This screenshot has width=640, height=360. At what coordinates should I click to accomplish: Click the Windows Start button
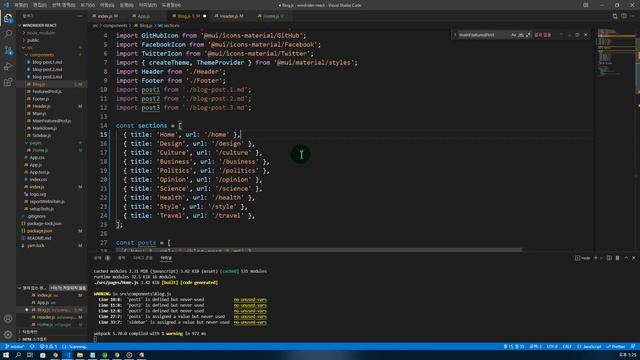tap(6, 355)
